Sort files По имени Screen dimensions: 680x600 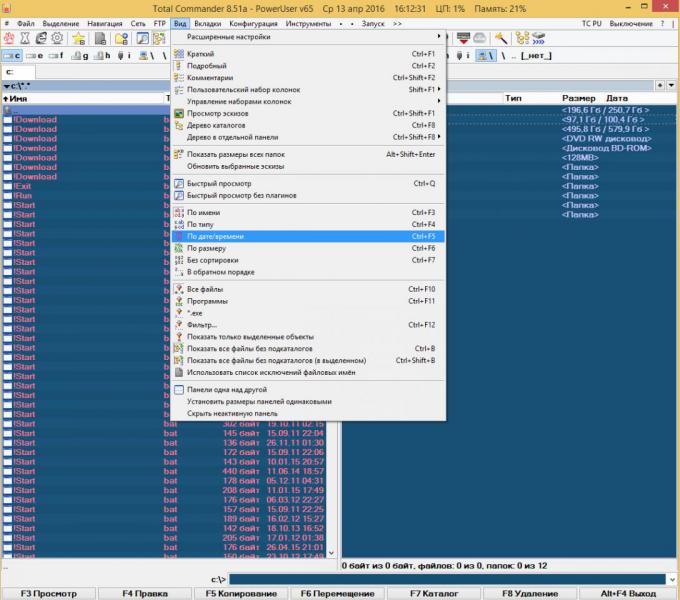pyautogui.click(x=308, y=212)
